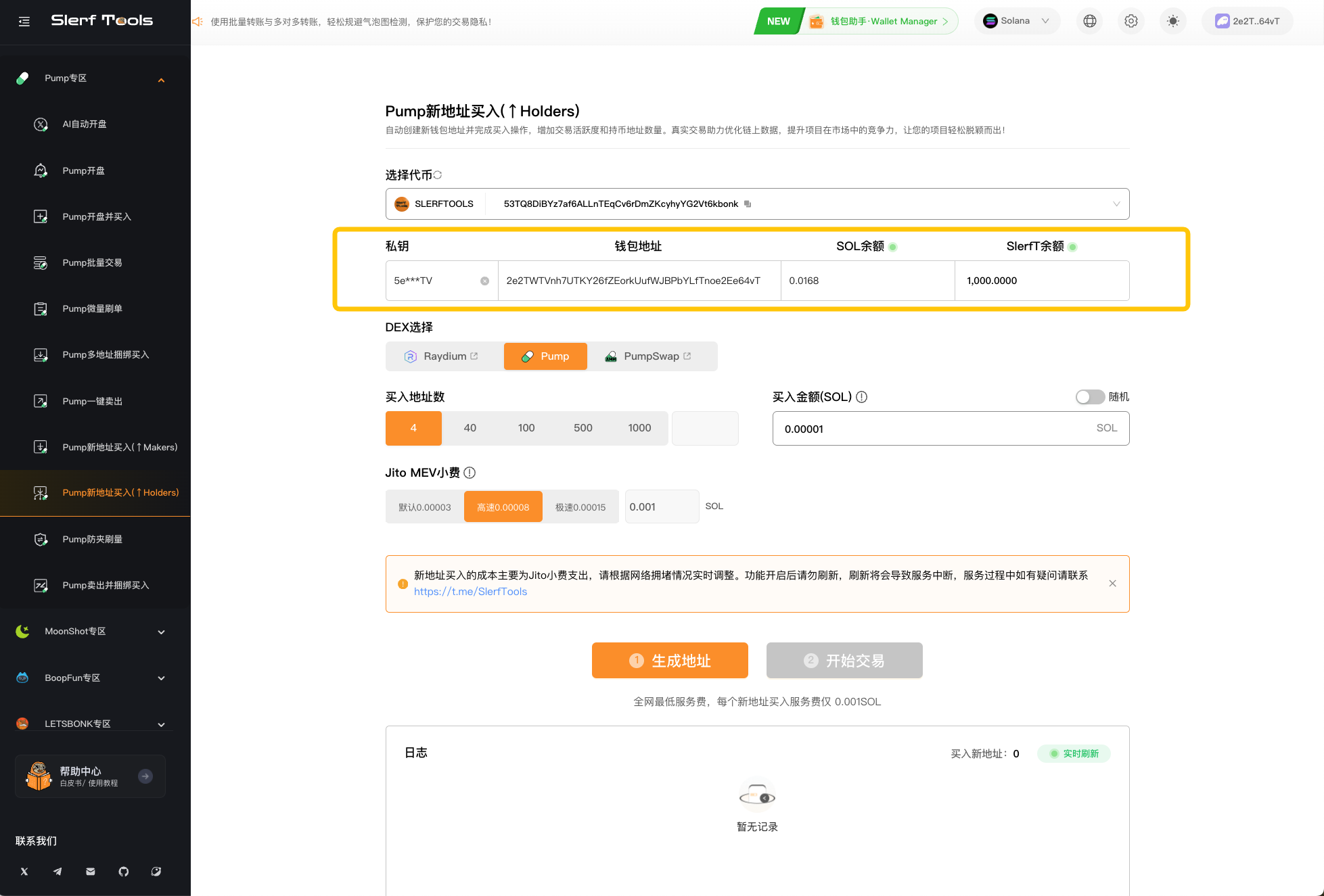The width and height of the screenshot is (1324, 896).
Task: Select Pump DEX tab
Action: coord(545,356)
